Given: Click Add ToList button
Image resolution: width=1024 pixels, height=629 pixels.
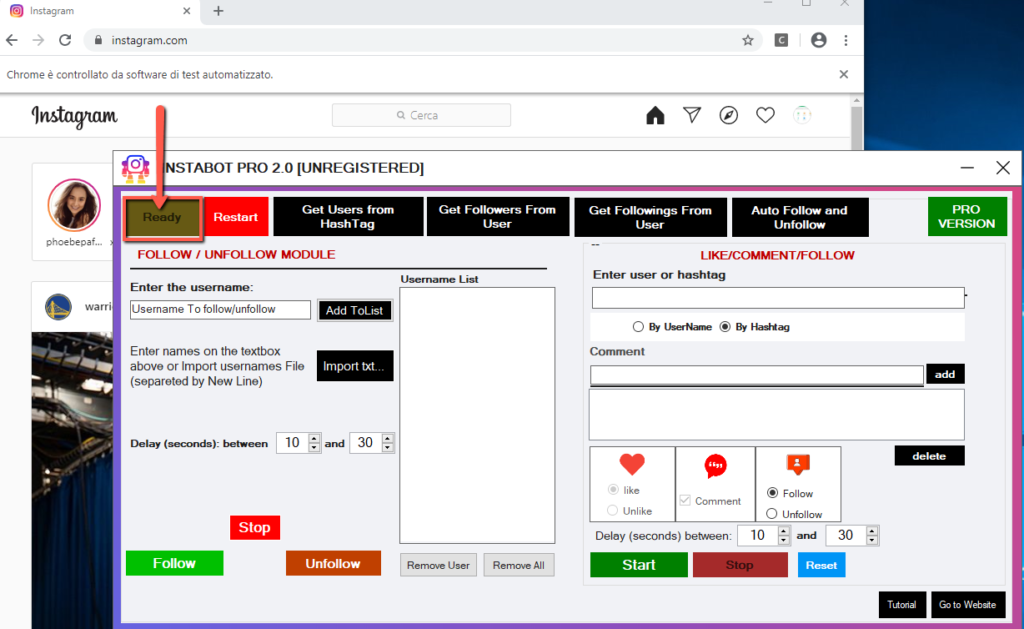Looking at the screenshot, I should pos(355,310).
